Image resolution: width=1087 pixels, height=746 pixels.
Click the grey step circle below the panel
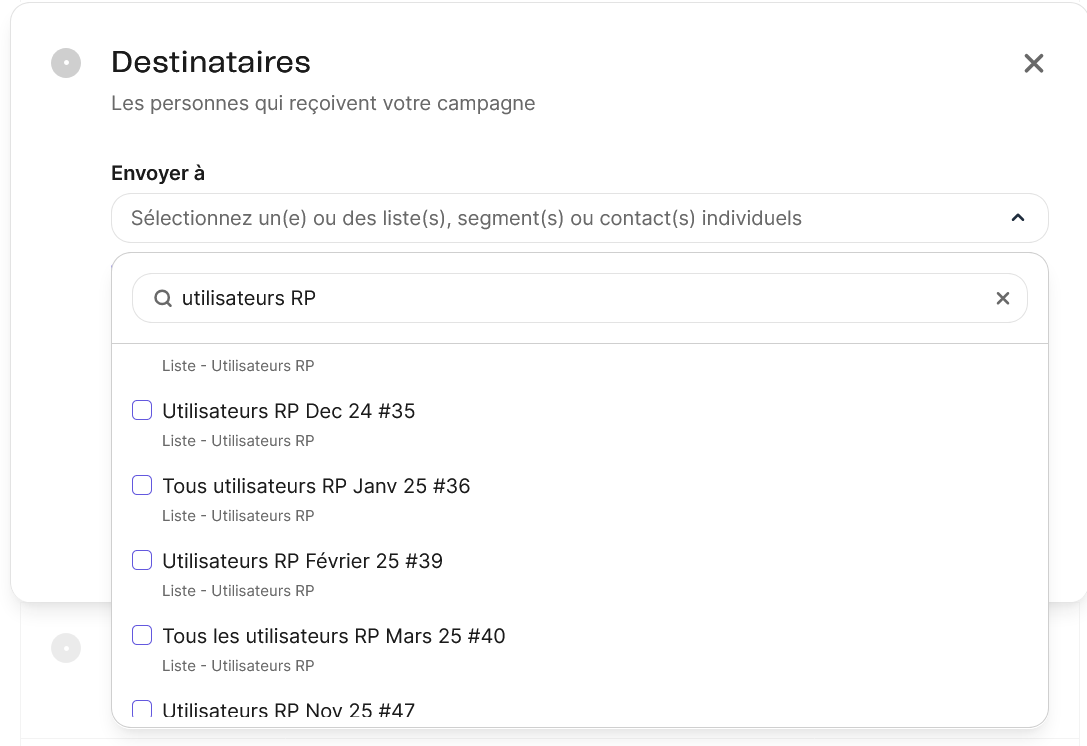(x=66, y=648)
